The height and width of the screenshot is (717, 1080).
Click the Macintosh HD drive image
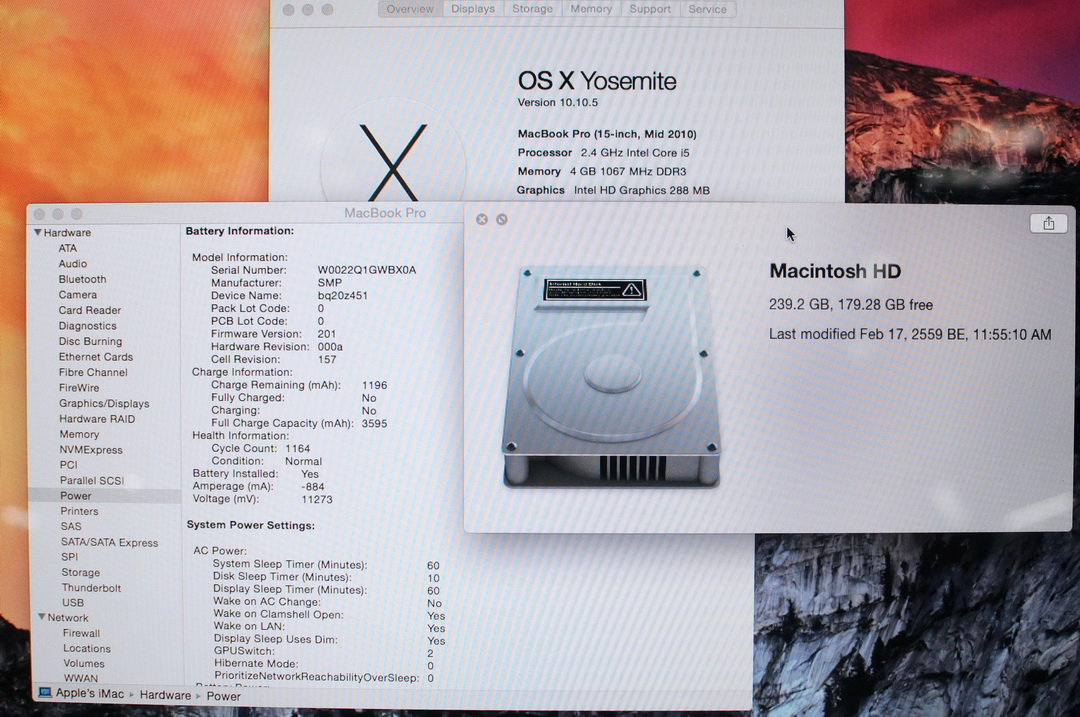point(611,377)
